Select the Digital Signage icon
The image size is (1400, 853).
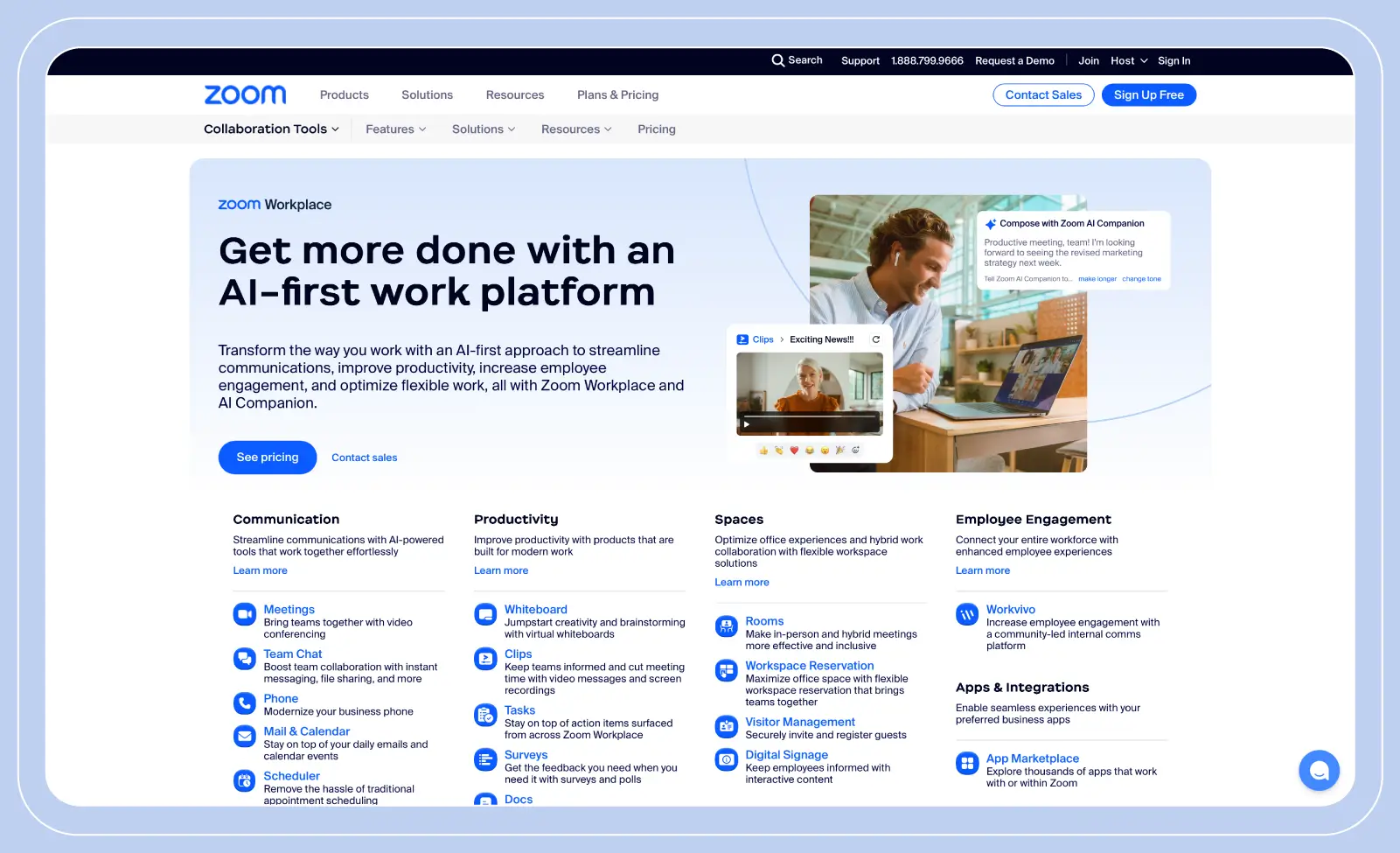726,759
